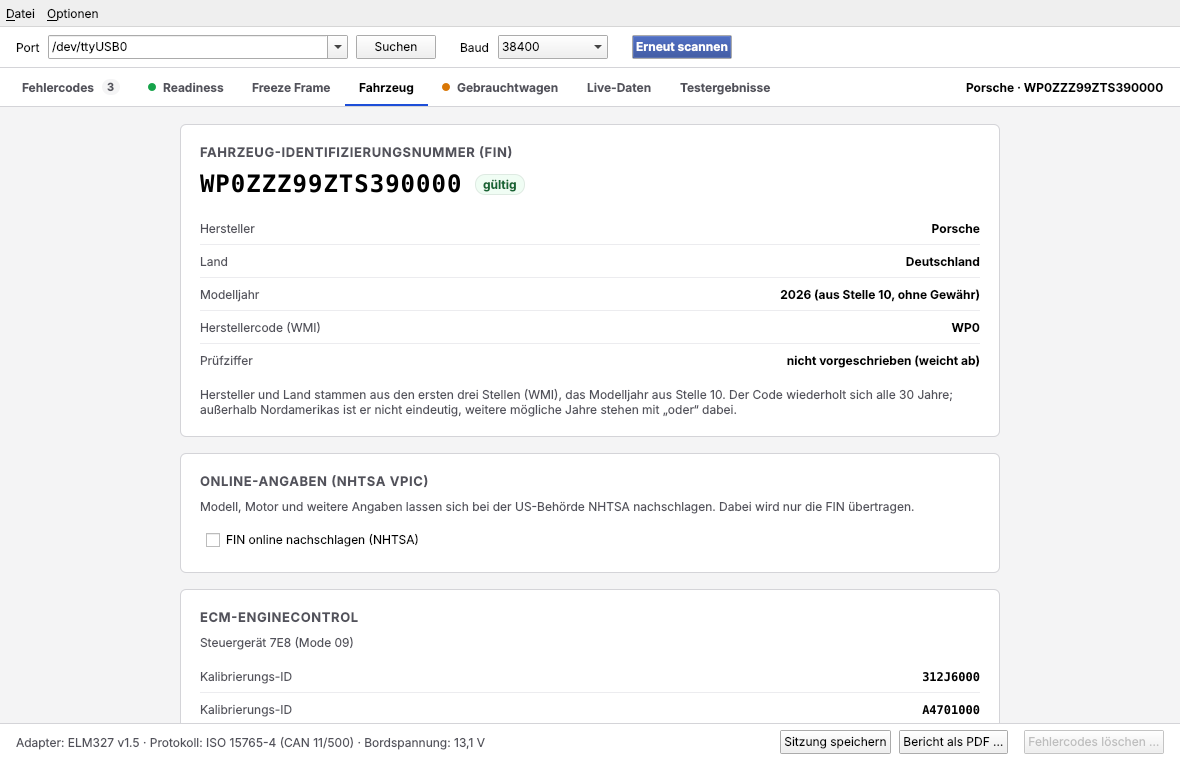Image resolution: width=1180 pixels, height=760 pixels.
Task: Click the Hersteller value Porsche
Action: [955, 229]
